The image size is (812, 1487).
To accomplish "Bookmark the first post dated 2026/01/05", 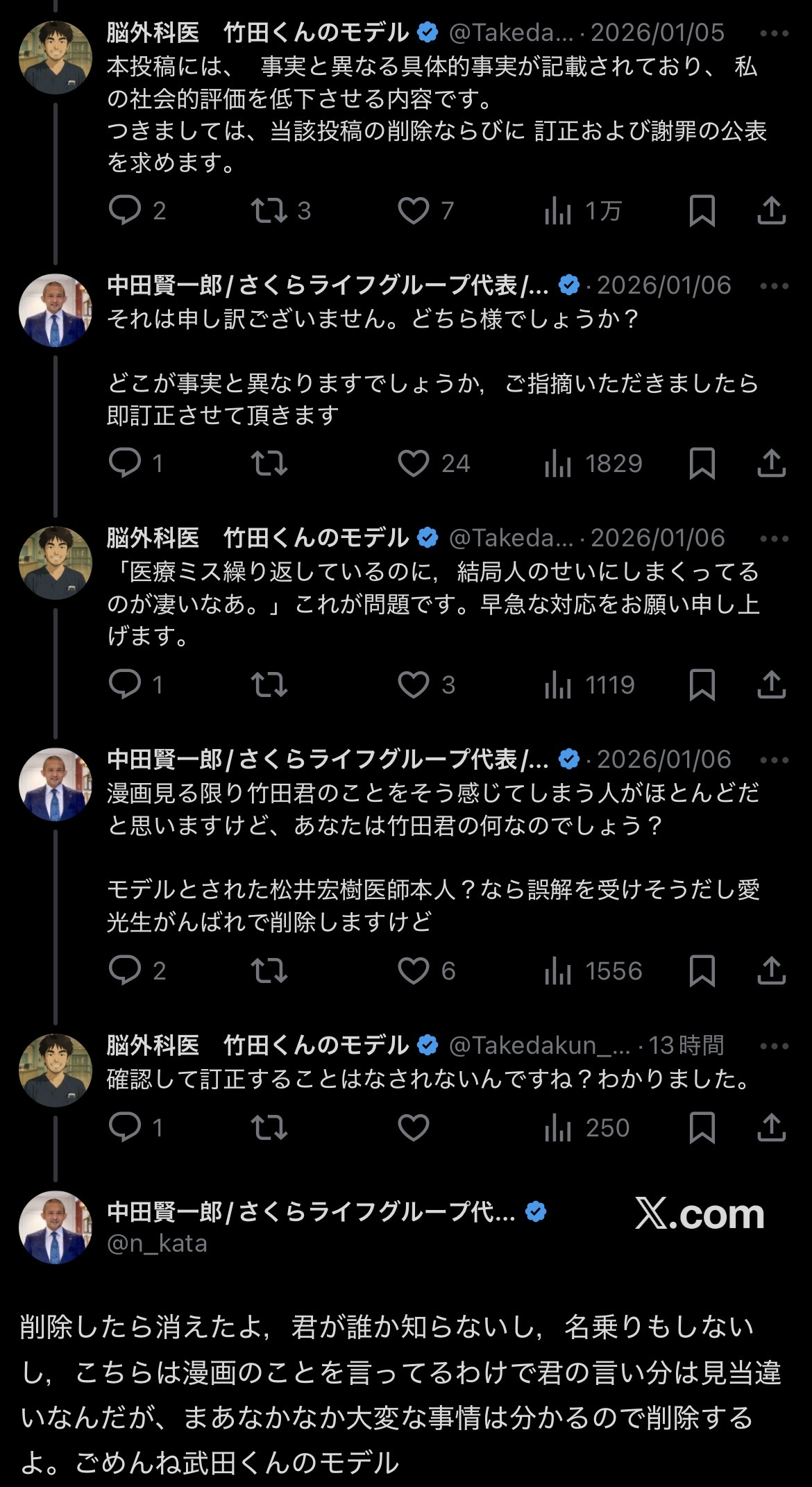I will coord(702,210).
